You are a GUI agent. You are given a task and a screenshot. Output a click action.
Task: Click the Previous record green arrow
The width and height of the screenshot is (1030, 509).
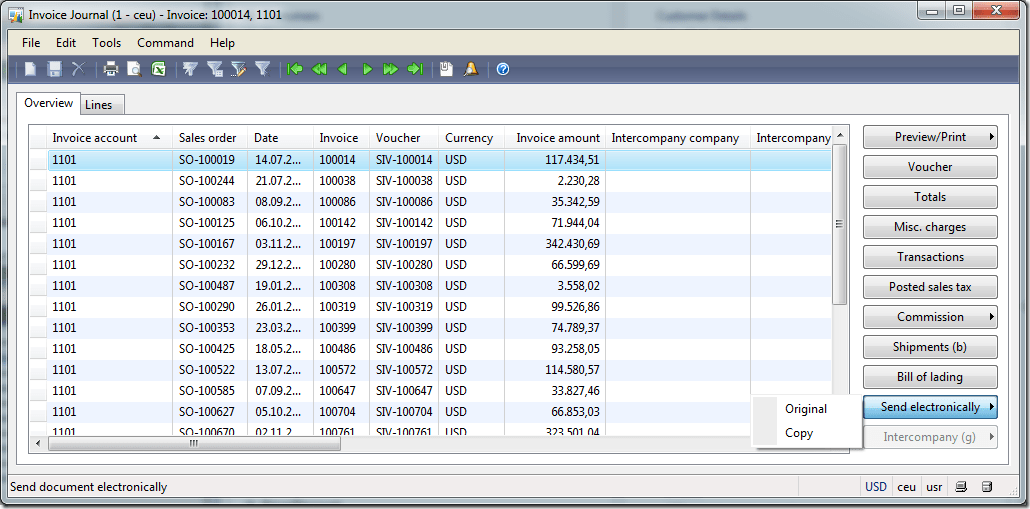click(x=342, y=69)
